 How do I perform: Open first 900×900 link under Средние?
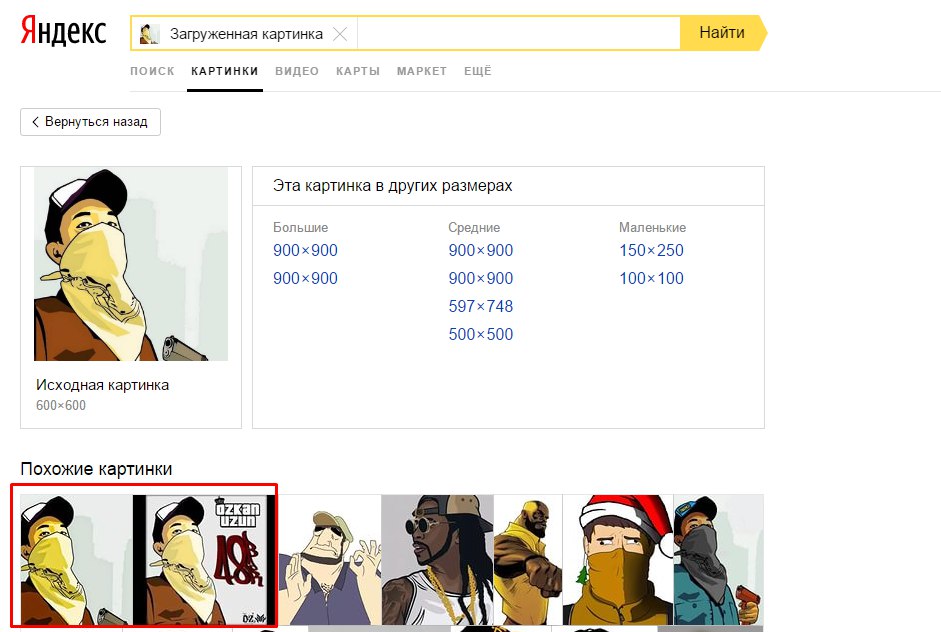coord(481,250)
